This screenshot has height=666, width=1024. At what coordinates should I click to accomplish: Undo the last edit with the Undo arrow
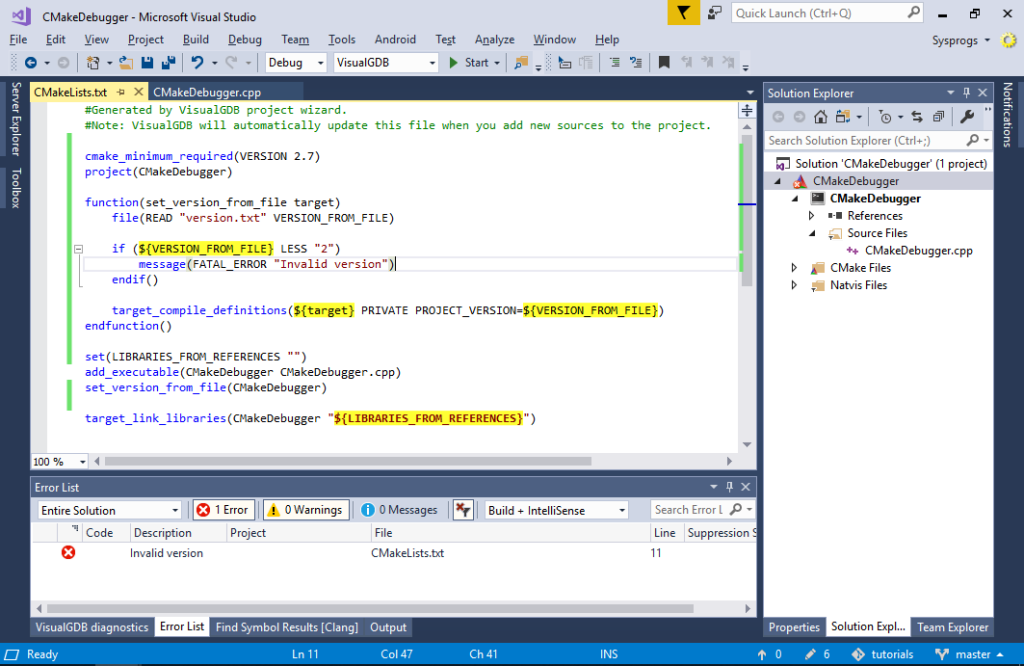197,63
